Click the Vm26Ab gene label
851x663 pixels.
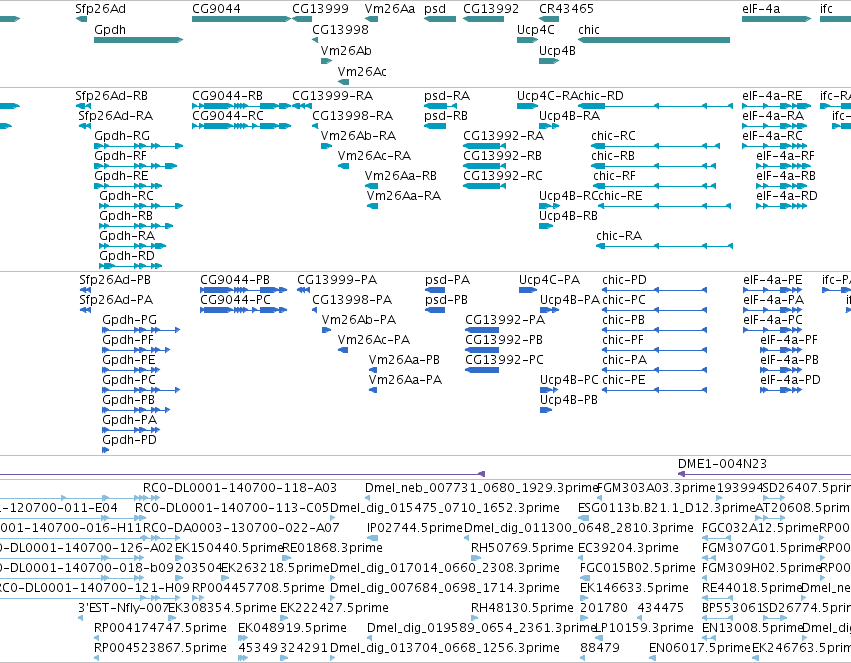(x=346, y=50)
